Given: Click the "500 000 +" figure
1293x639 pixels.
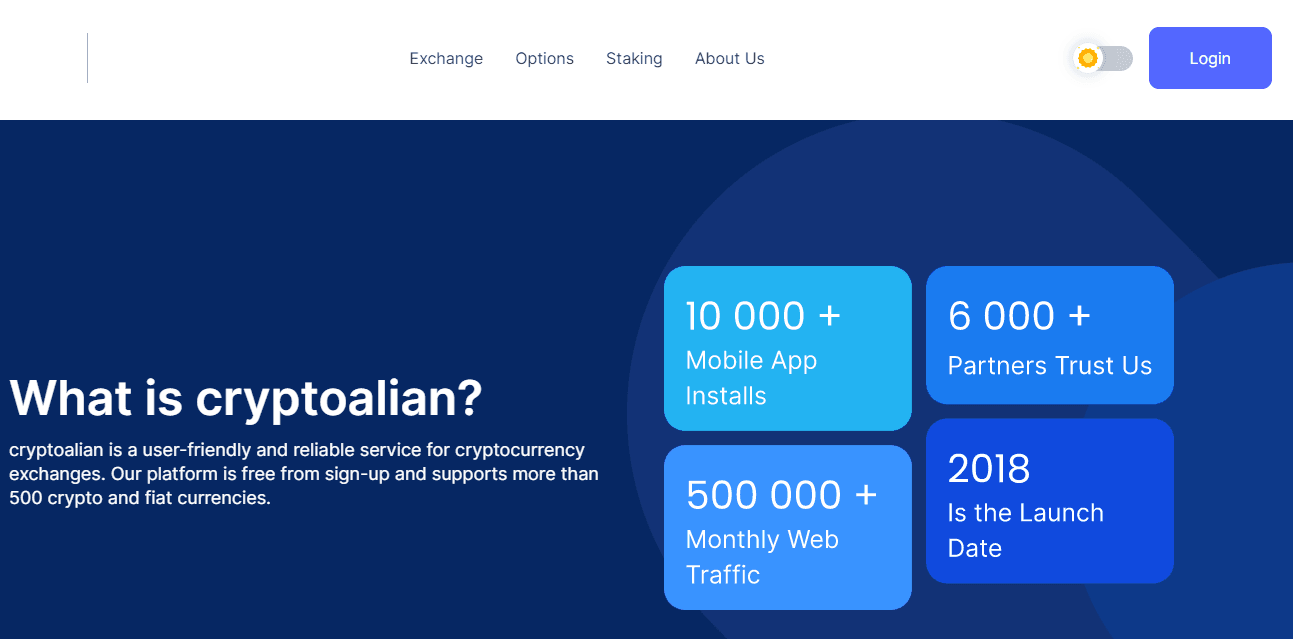Looking at the screenshot, I should pyautogui.click(x=781, y=495).
